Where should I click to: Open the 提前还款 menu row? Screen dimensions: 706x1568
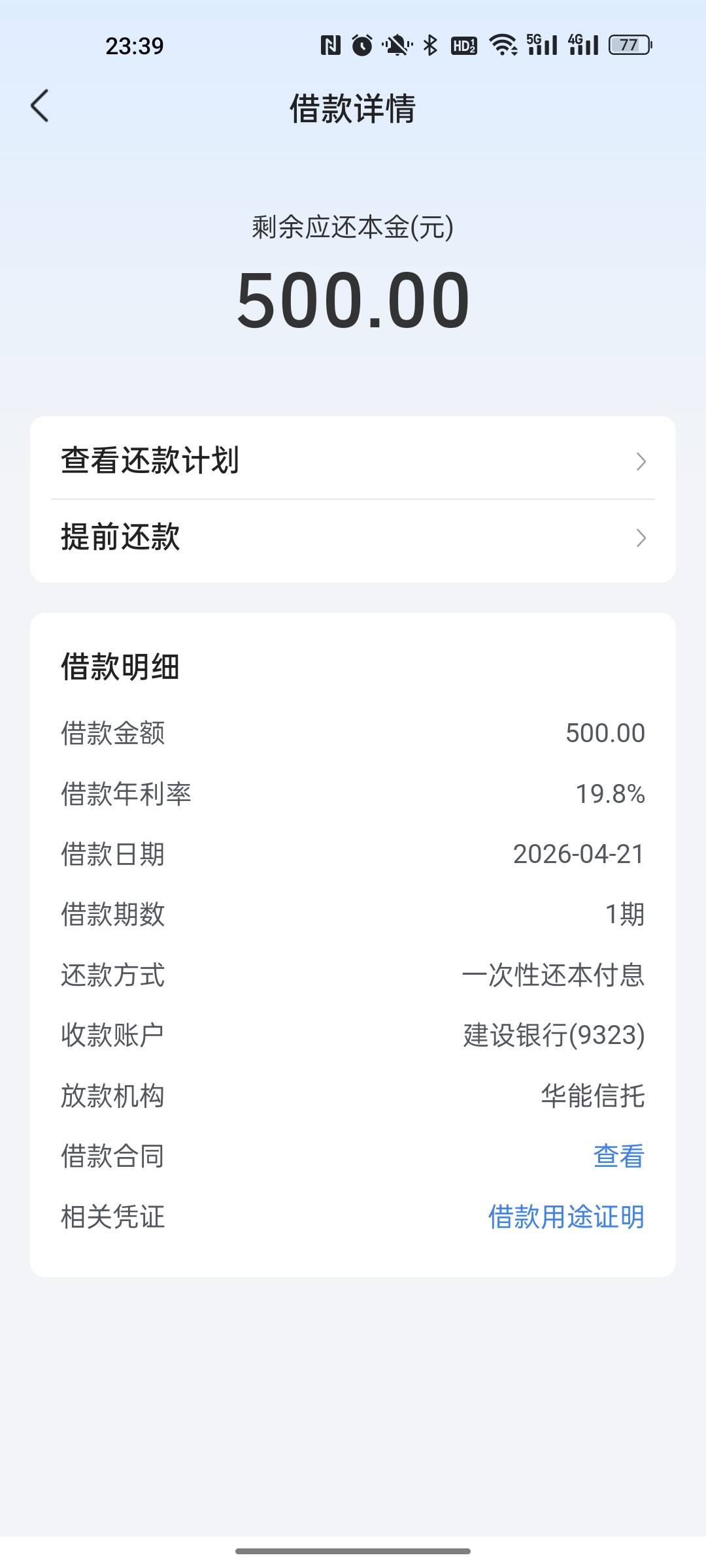[353, 538]
